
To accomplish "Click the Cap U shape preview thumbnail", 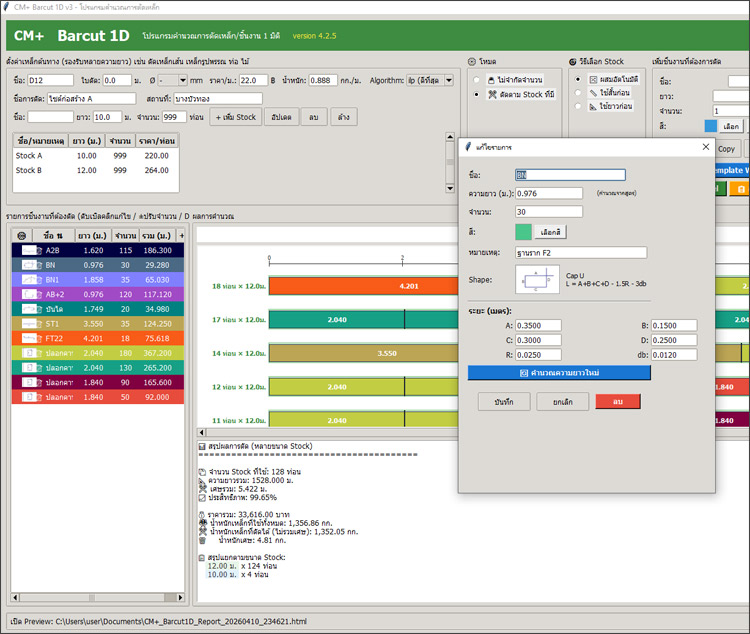I will [x=539, y=283].
